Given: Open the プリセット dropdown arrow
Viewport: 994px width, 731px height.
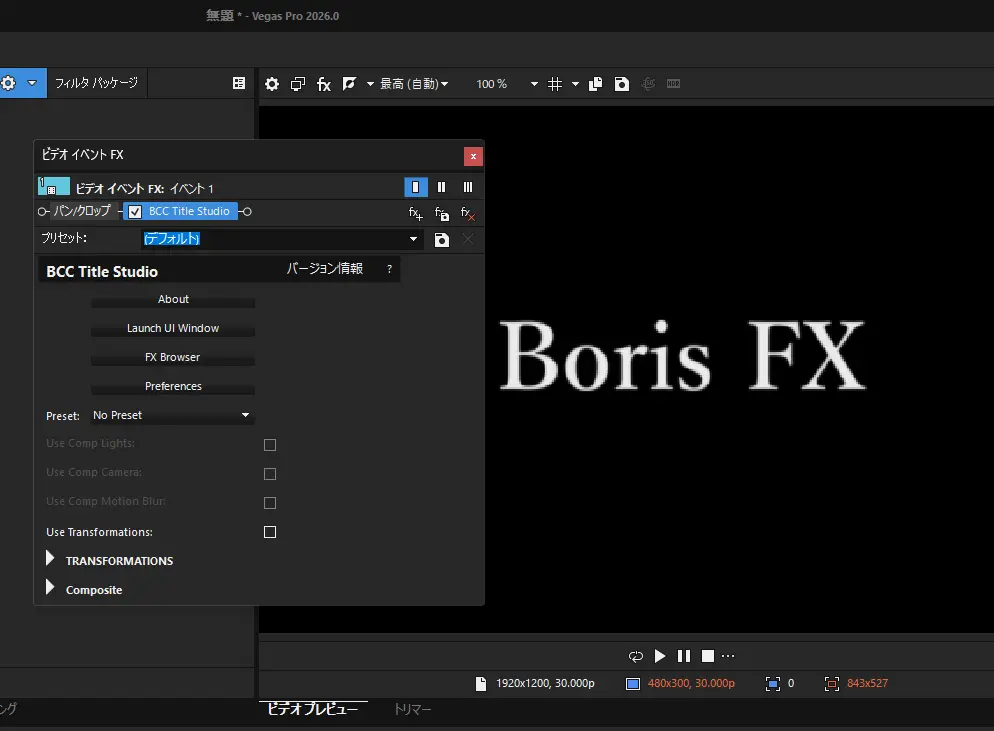Looking at the screenshot, I should click(x=413, y=239).
